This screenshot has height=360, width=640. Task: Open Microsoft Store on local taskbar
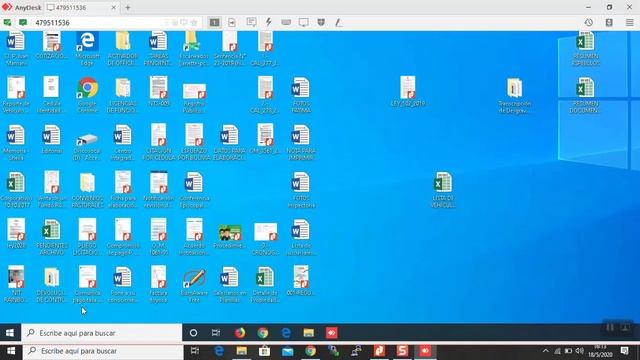point(264,351)
